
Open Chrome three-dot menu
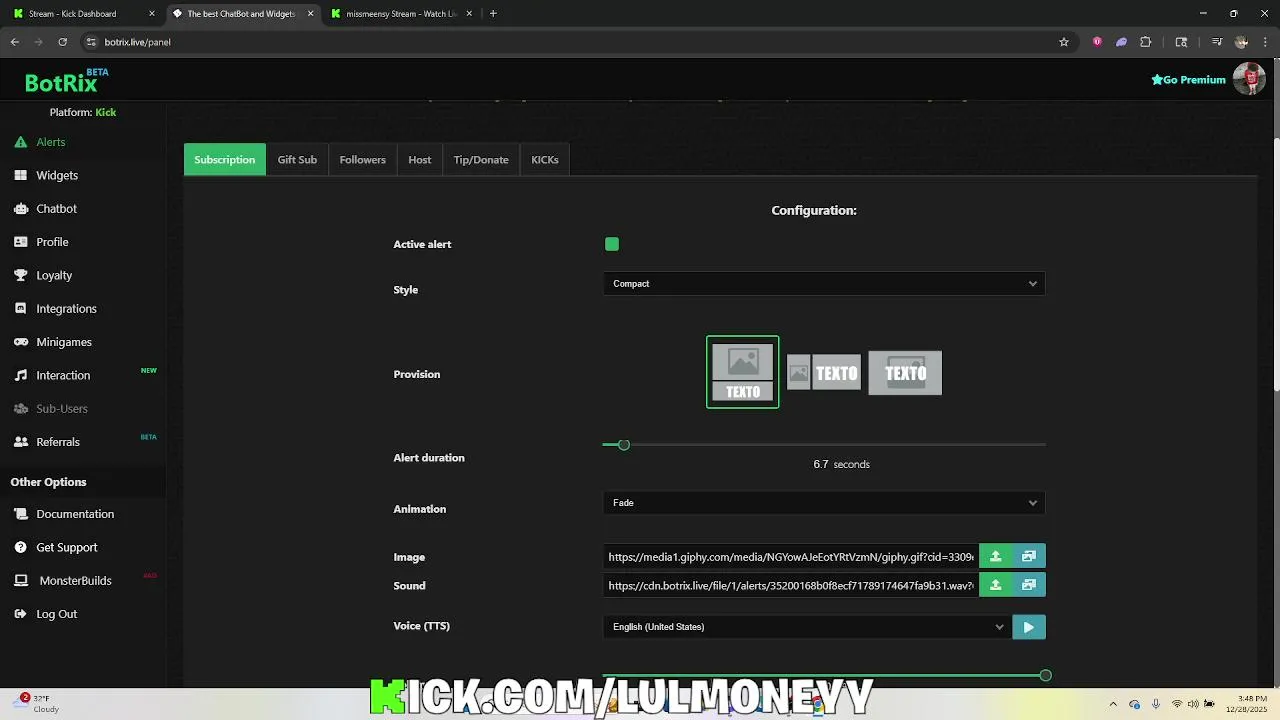1265,42
